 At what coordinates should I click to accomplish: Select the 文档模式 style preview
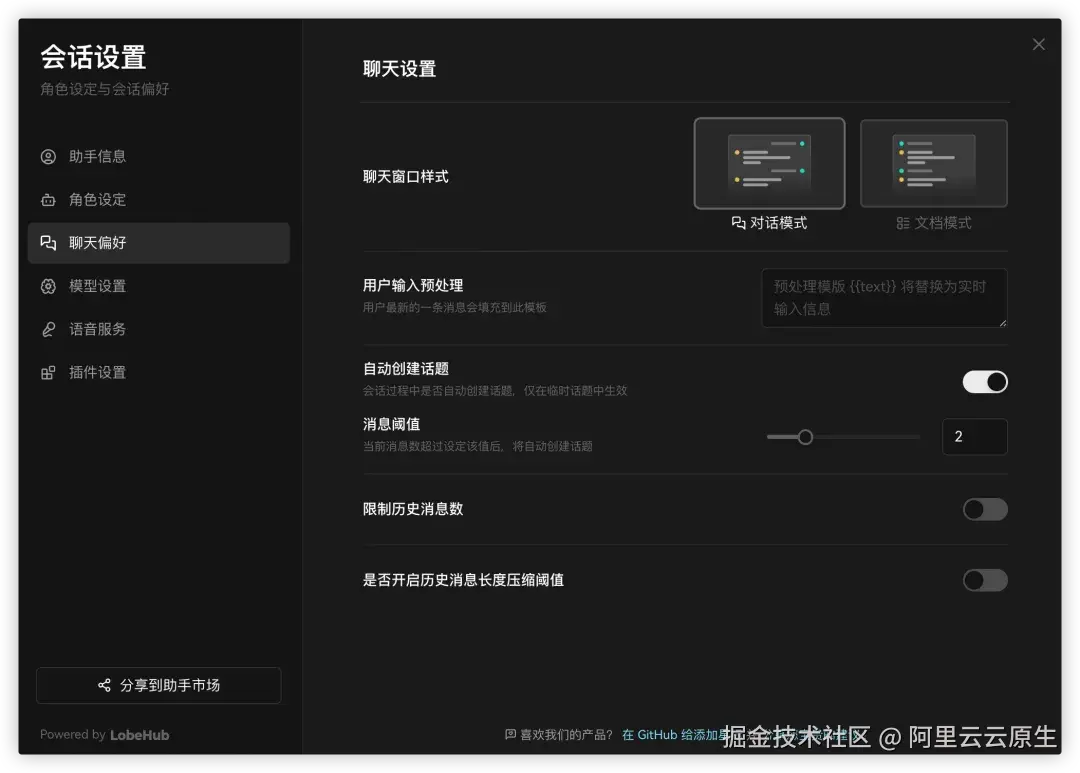tap(933, 162)
